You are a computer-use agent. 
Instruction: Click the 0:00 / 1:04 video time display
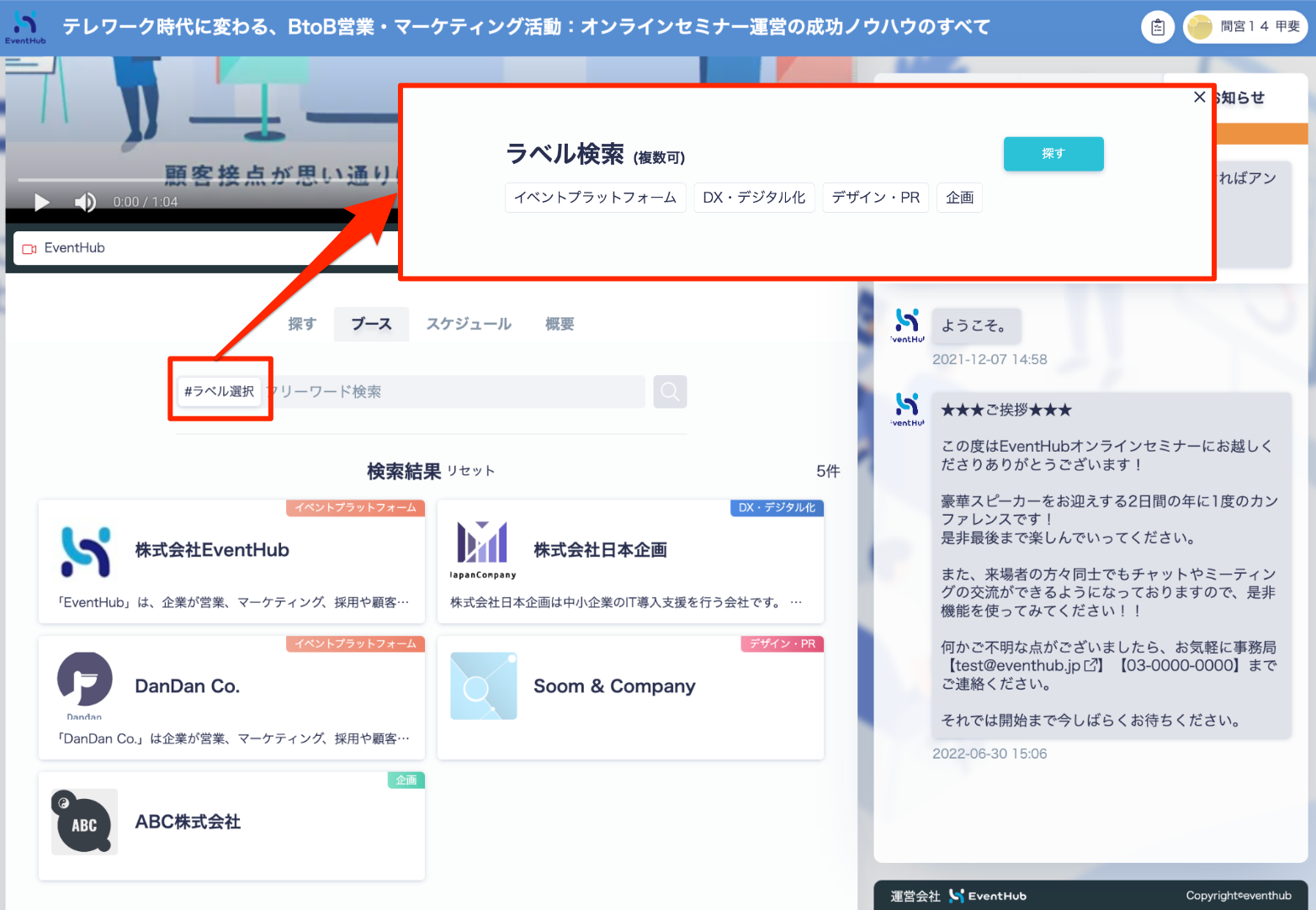[146, 202]
